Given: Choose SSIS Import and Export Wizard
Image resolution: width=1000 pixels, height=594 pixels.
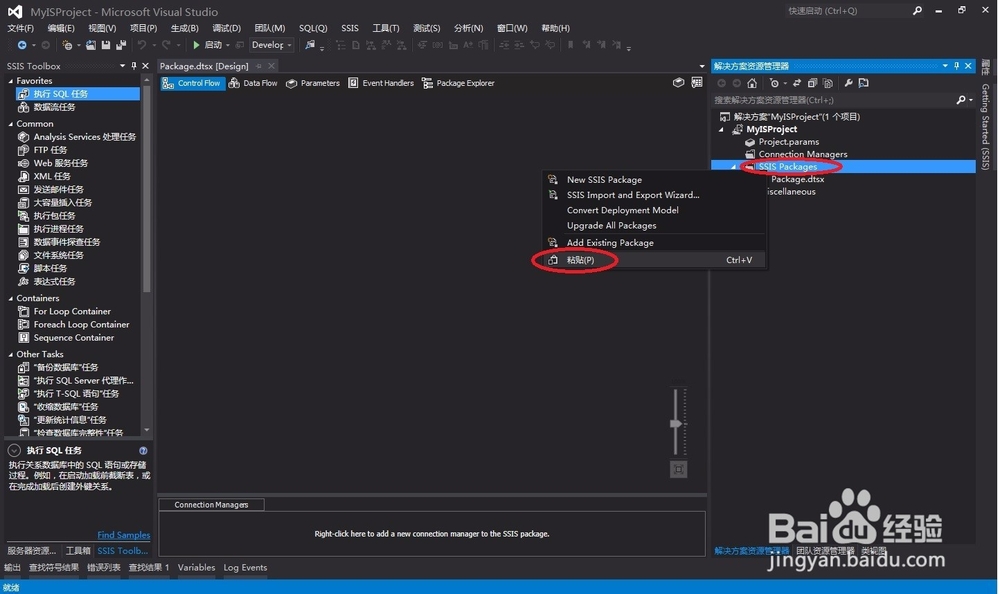Looking at the screenshot, I should pyautogui.click(x=654, y=195).
